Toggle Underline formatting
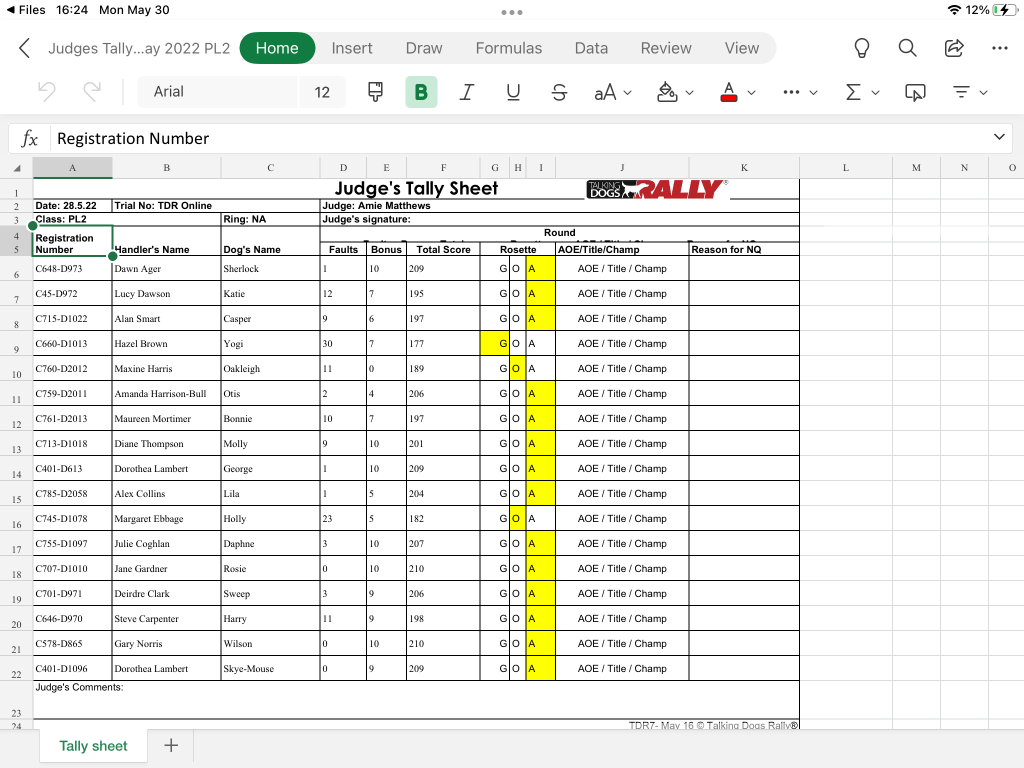The height and width of the screenshot is (768, 1024). [x=513, y=92]
